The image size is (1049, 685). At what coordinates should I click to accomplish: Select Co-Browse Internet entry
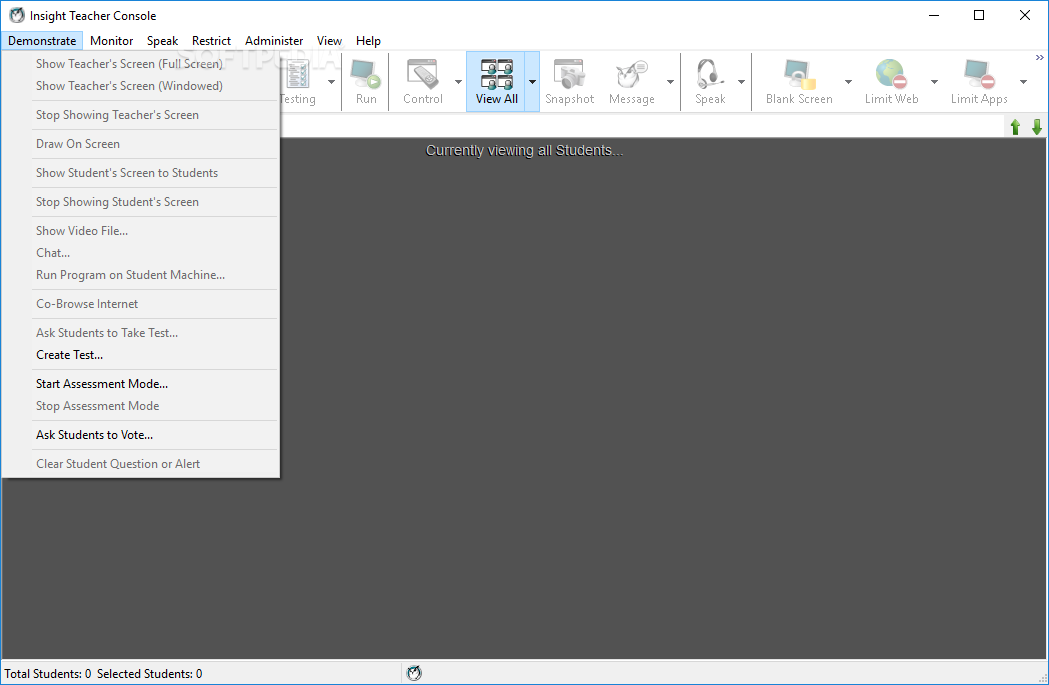[140, 304]
